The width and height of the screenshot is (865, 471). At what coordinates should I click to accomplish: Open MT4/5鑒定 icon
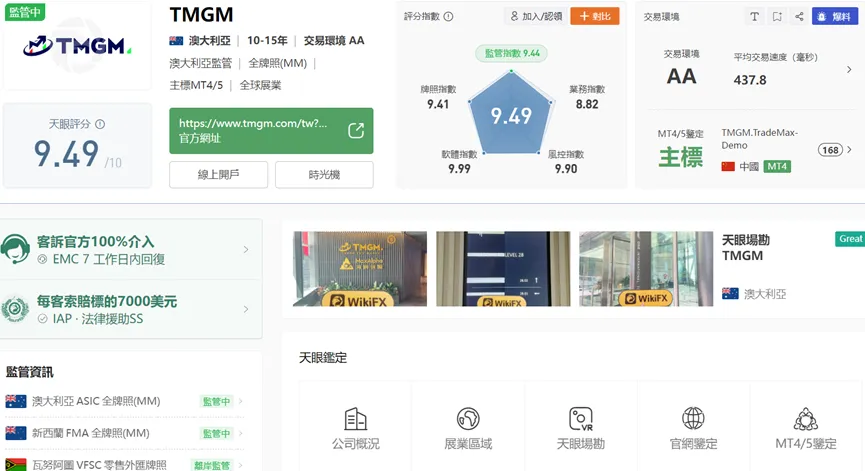[805, 419]
